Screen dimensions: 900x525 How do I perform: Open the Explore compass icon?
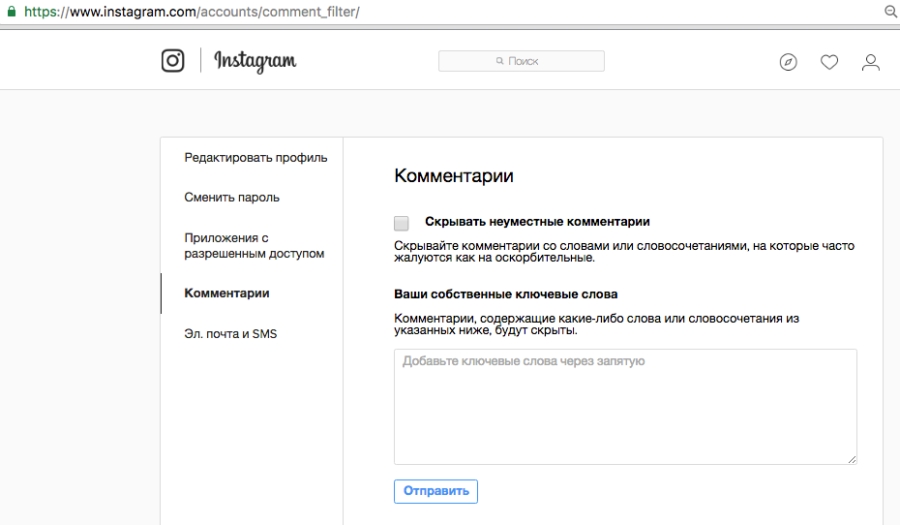[788, 62]
